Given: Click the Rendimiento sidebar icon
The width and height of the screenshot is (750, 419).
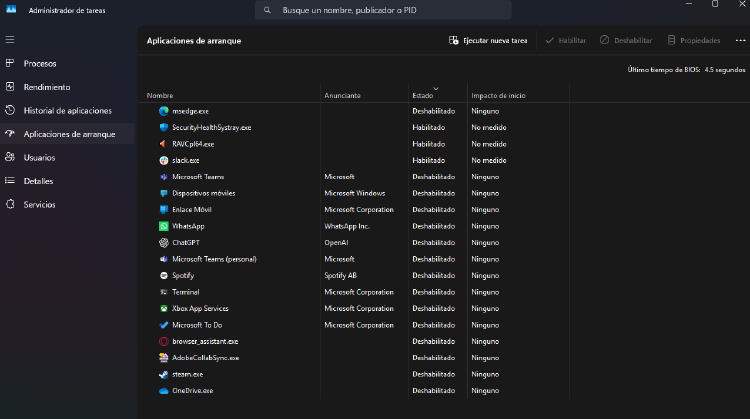Looking at the screenshot, I should pyautogui.click(x=10, y=87).
